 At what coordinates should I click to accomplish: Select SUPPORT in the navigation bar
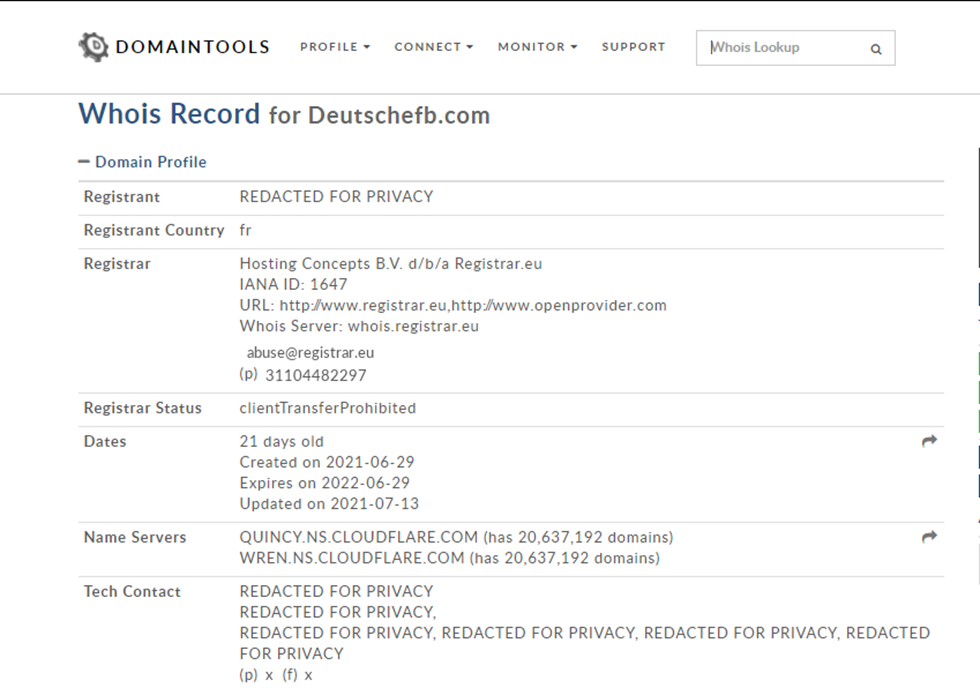tap(633, 47)
